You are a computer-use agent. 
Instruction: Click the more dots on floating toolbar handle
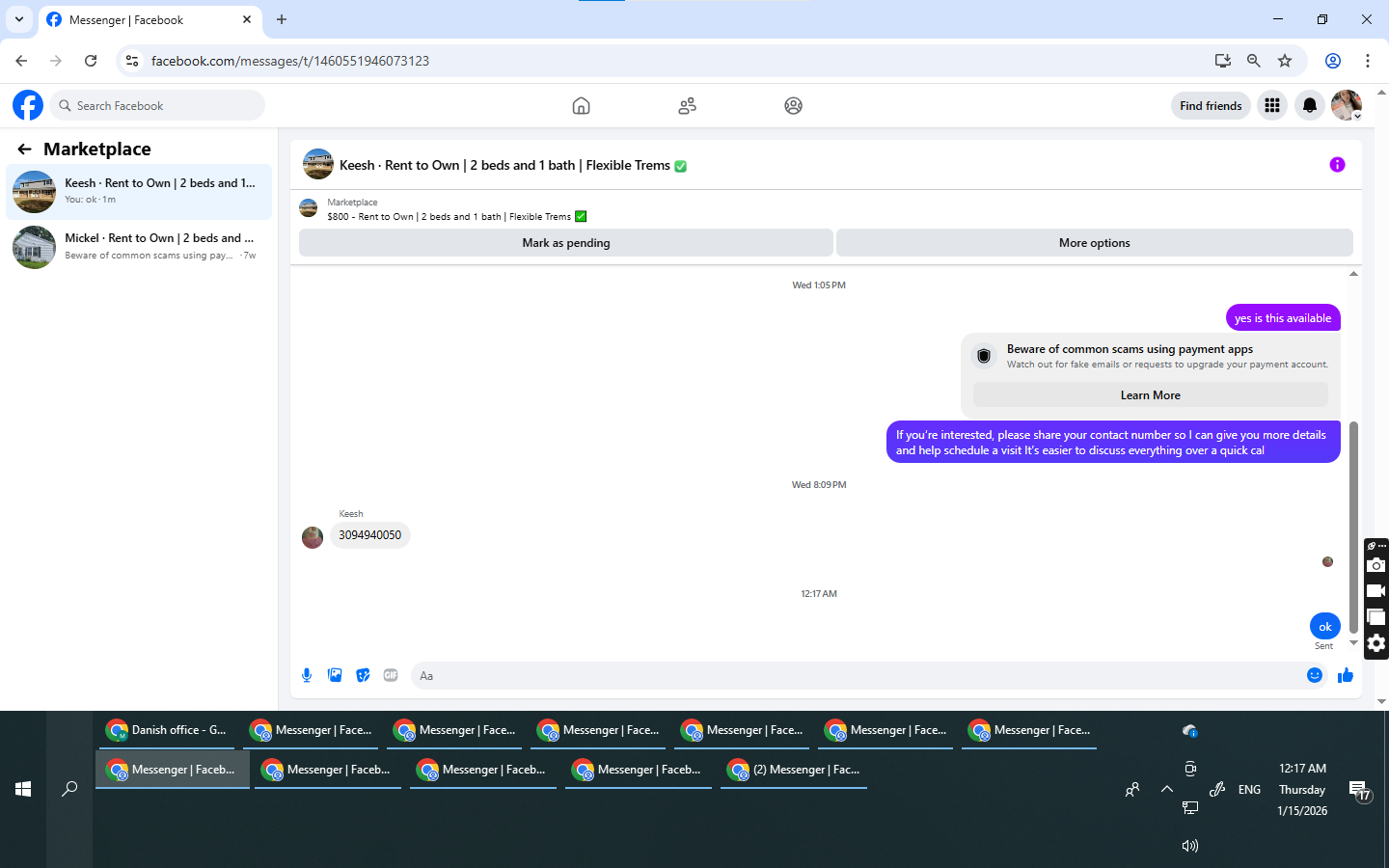[1381, 546]
